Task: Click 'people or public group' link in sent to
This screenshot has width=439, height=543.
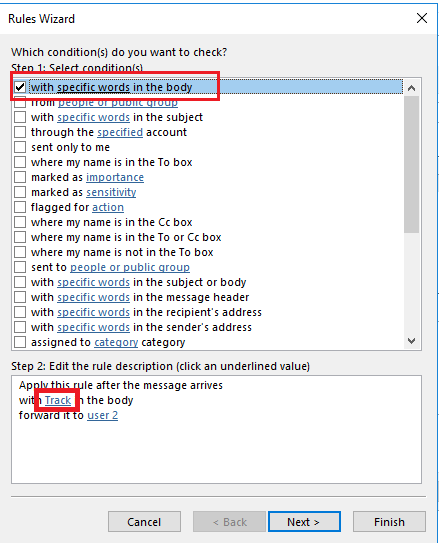Action: tap(130, 267)
